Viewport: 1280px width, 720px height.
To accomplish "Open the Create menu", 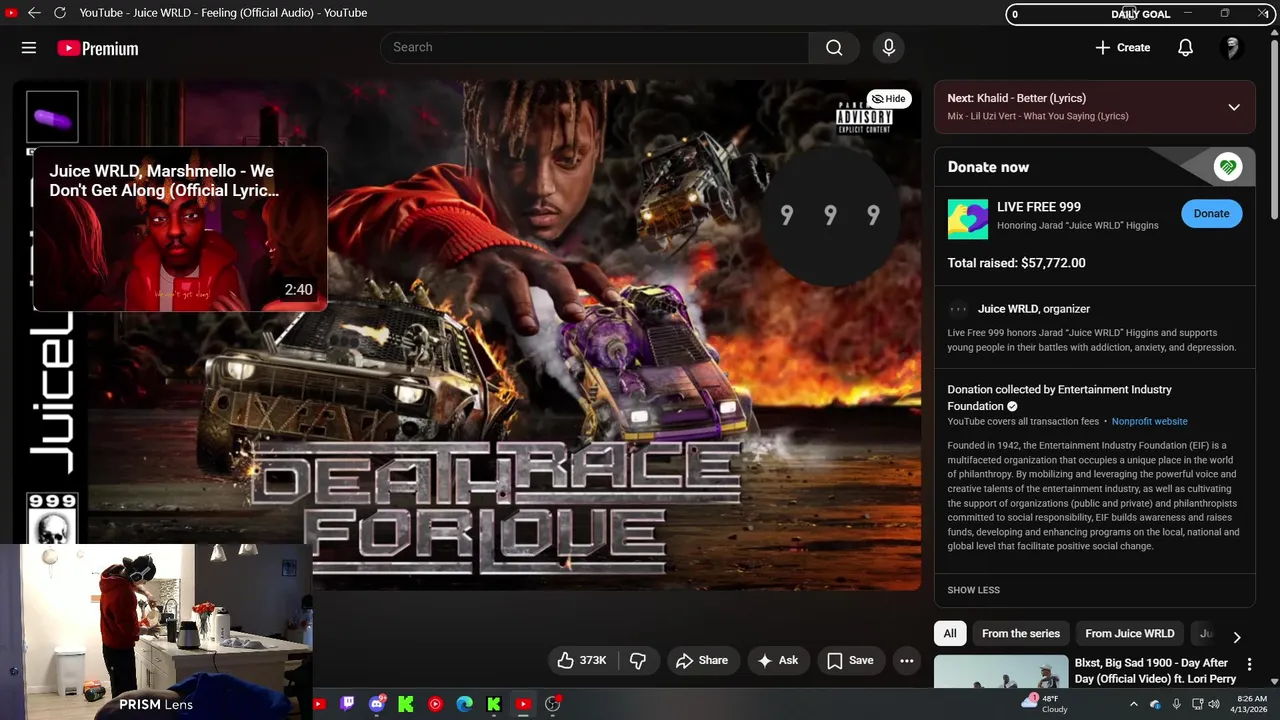I will point(1123,48).
